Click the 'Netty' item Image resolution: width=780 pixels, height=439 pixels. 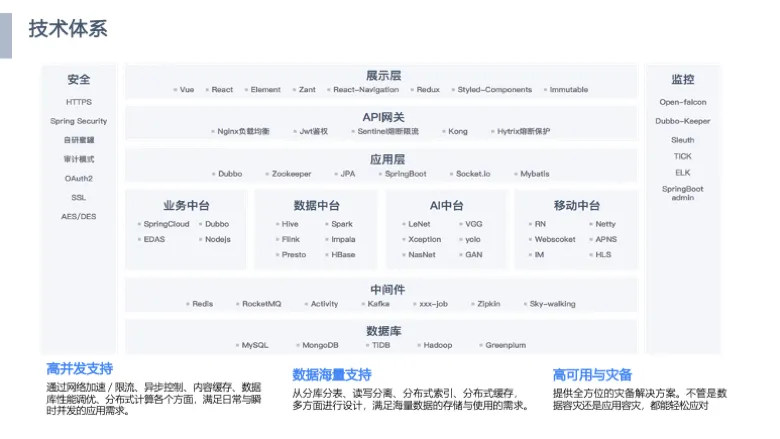coord(605,224)
